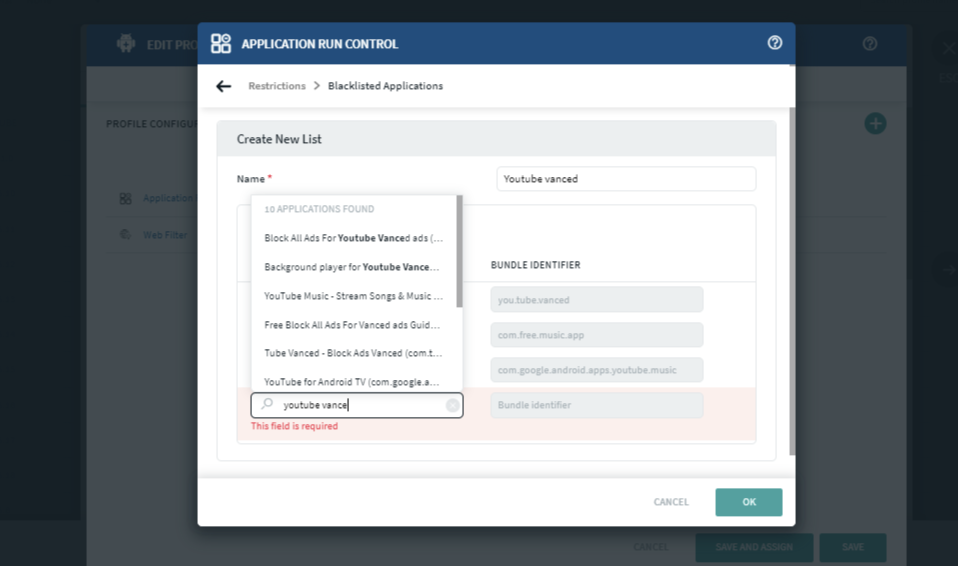Select Block All Ads For Youtube Vanced suggestion
Screen dimensions: 958x566
click(x=353, y=238)
